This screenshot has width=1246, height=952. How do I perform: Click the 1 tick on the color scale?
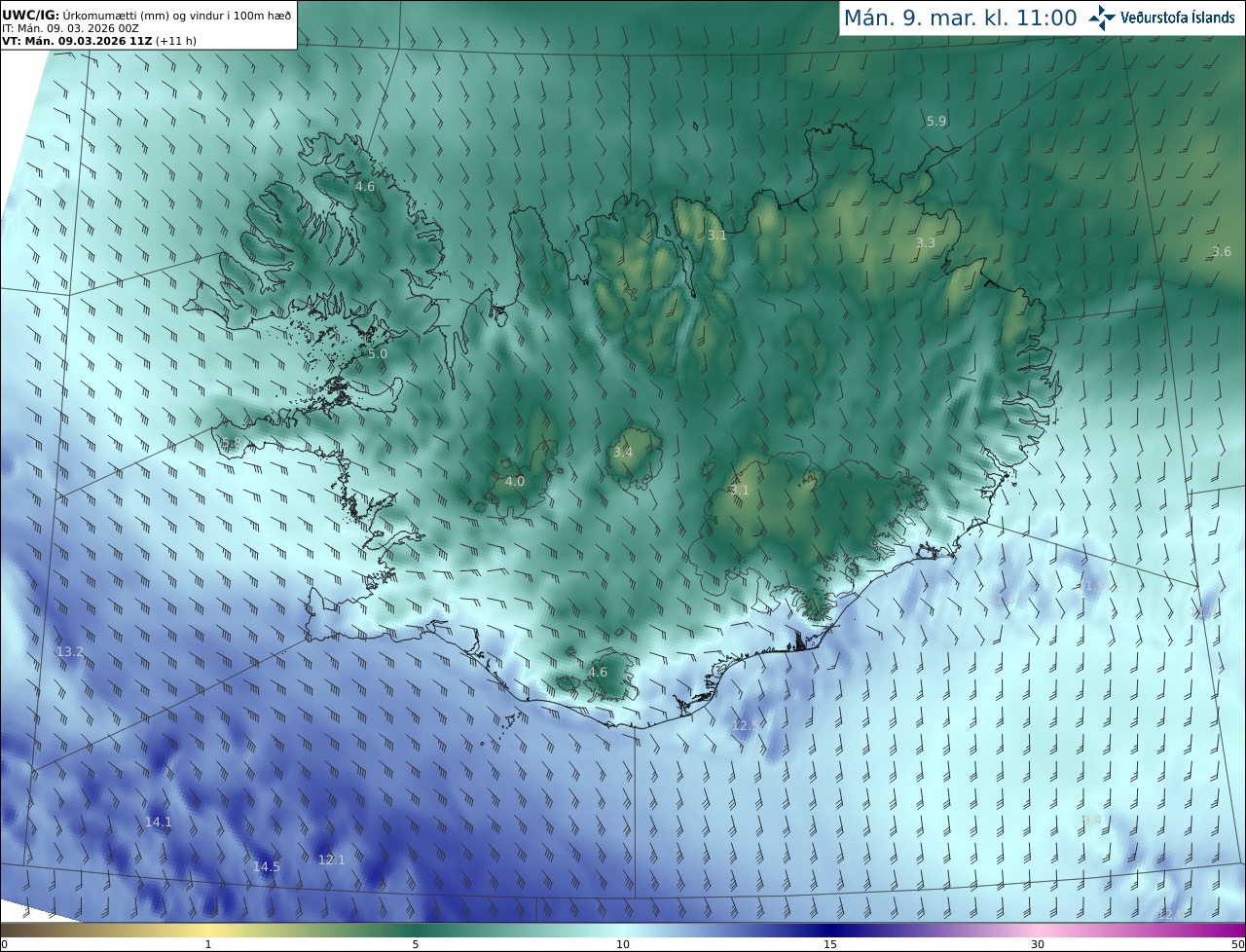click(208, 944)
